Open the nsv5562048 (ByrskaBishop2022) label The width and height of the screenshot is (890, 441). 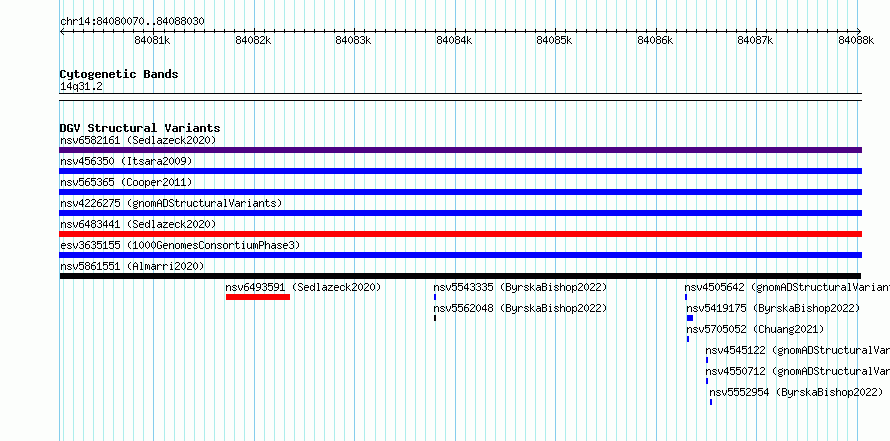[x=520, y=308]
